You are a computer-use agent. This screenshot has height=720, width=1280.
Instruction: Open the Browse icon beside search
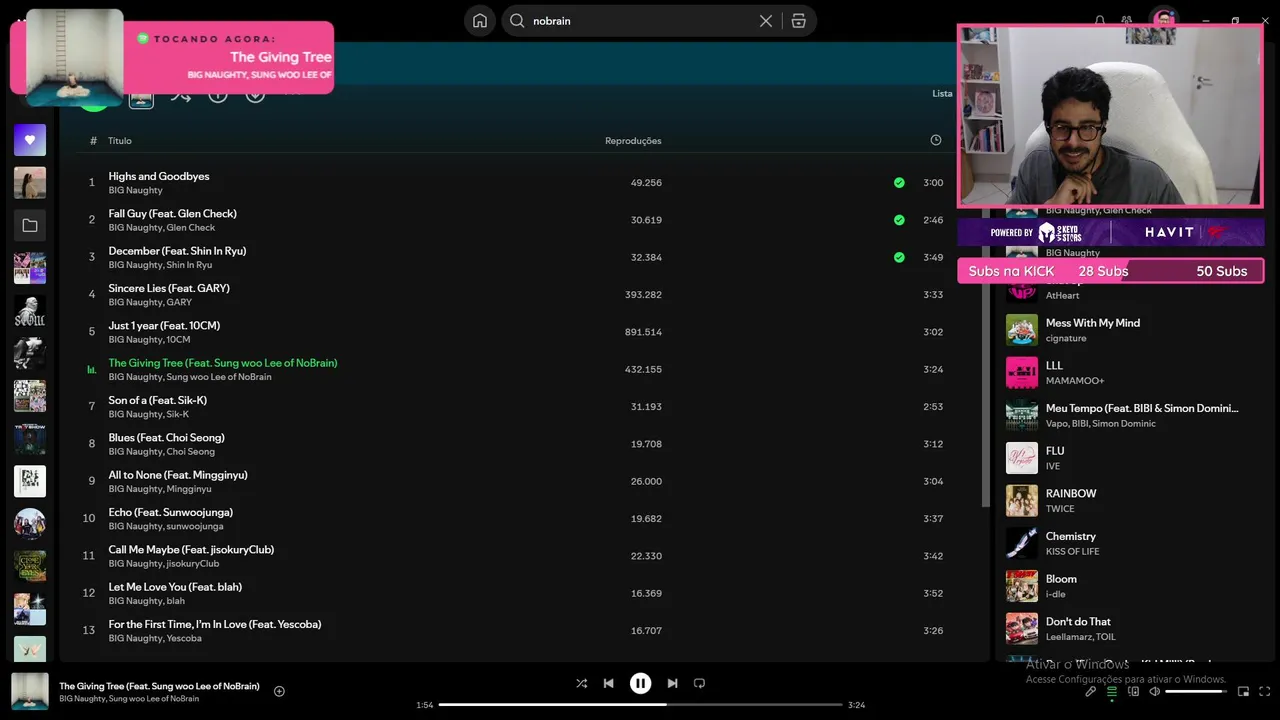(798, 21)
